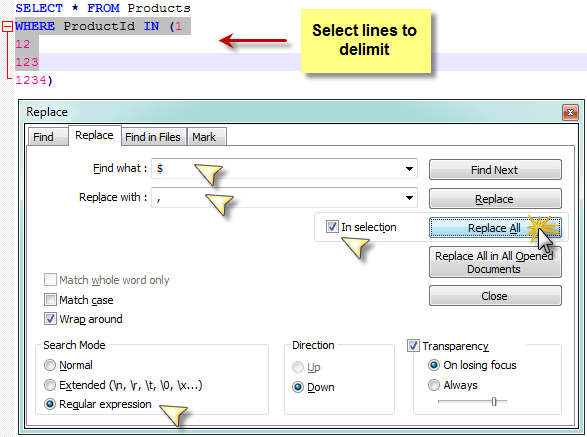
Task: Select Down direction radio button
Action: (x=298, y=387)
